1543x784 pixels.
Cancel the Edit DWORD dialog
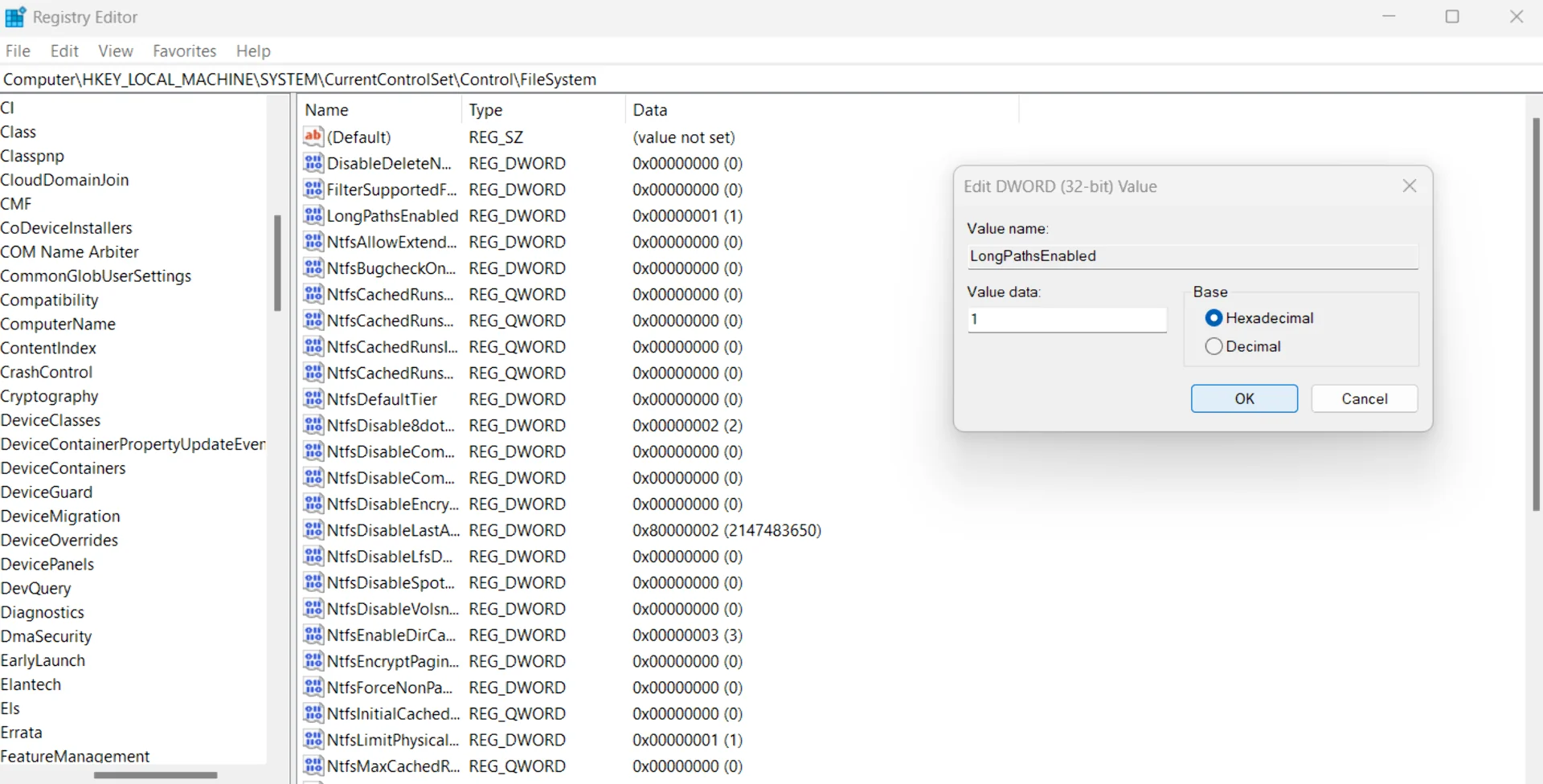(x=1364, y=398)
